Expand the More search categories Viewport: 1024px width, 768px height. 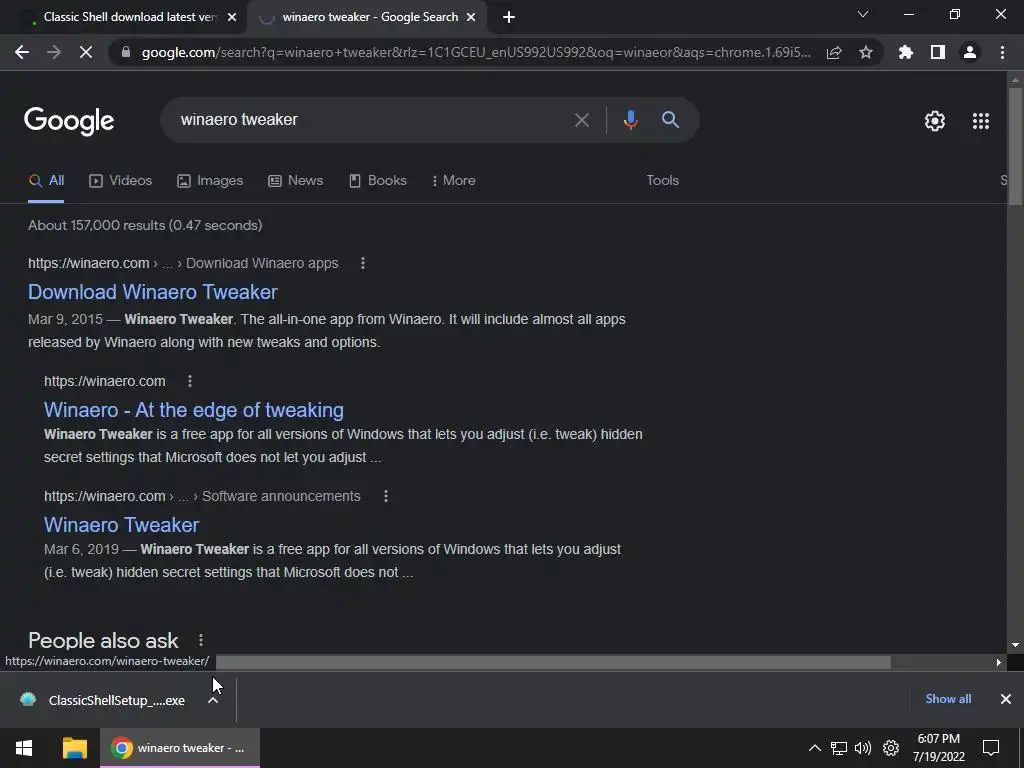(x=453, y=181)
